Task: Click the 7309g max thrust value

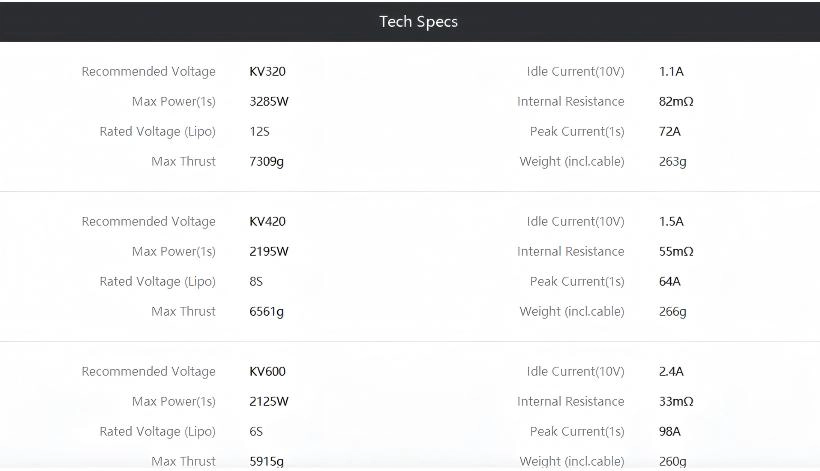Action: pos(266,162)
